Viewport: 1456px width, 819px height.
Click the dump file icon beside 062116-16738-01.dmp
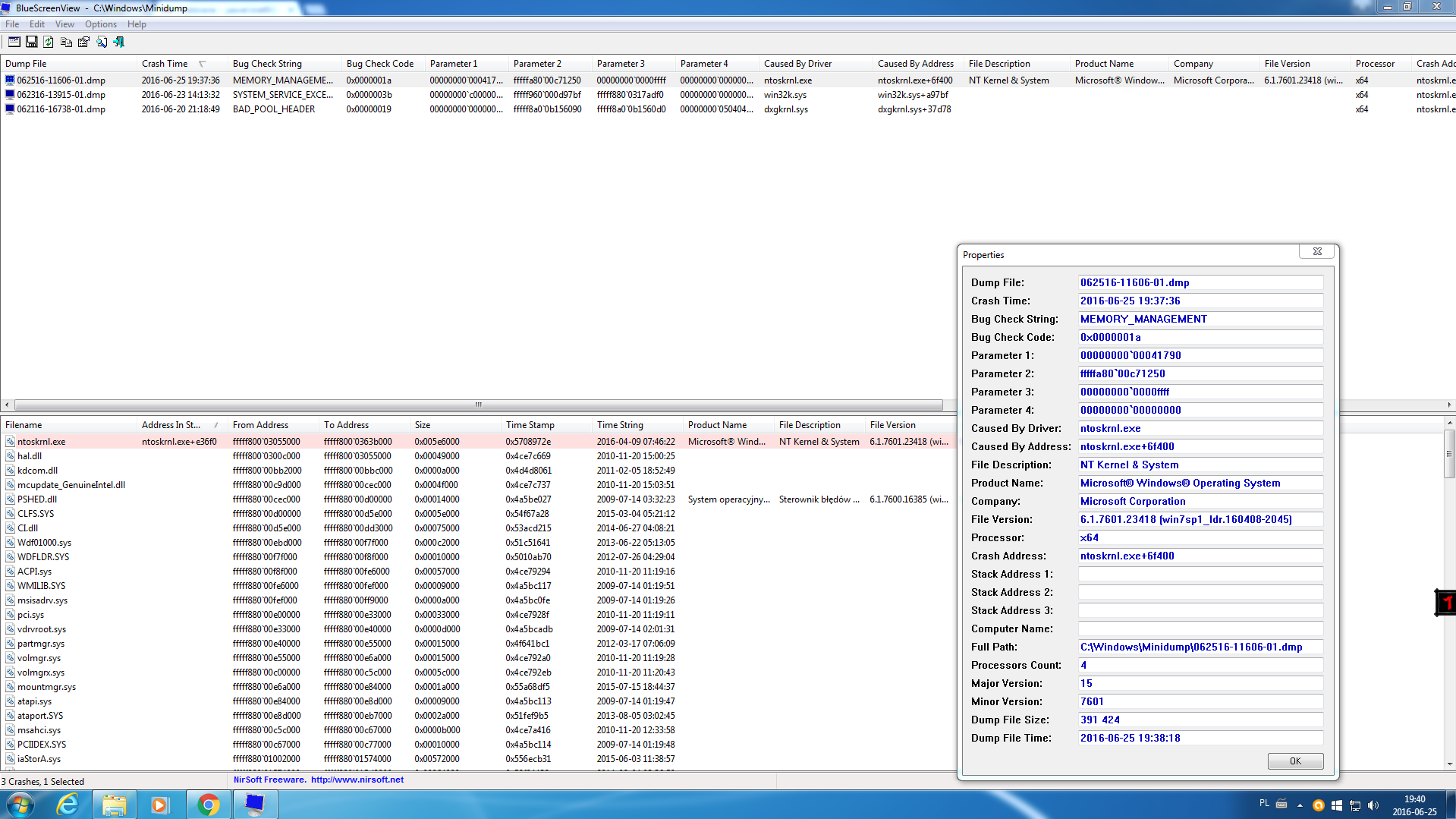tap(10, 109)
